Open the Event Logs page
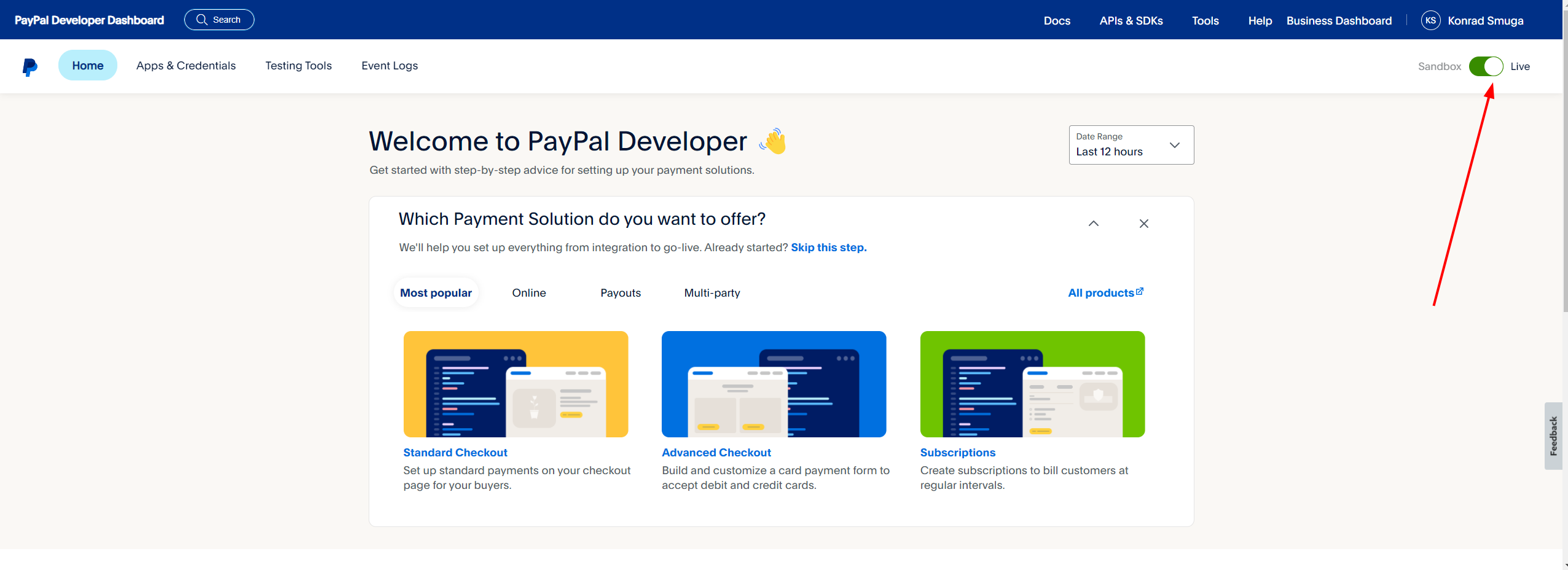The width and height of the screenshot is (1568, 570). pos(389,66)
